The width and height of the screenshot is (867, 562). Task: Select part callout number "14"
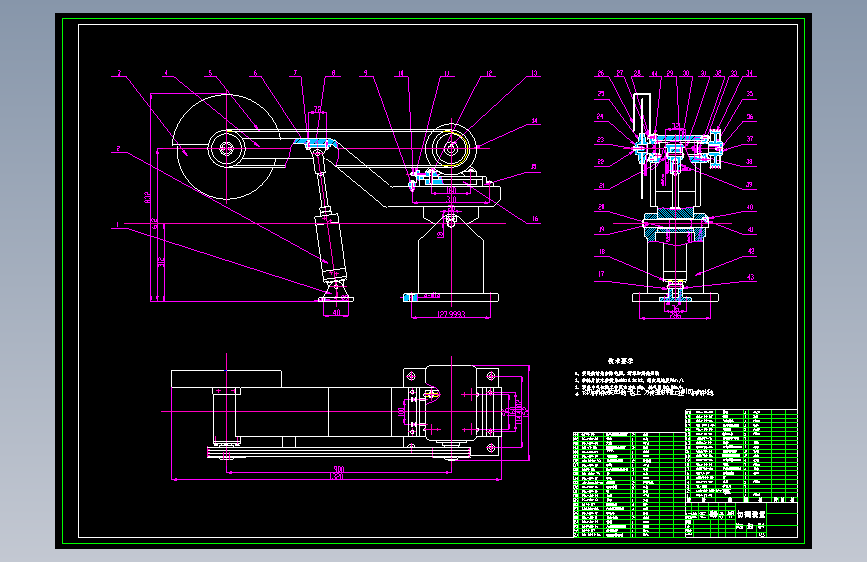(x=535, y=120)
